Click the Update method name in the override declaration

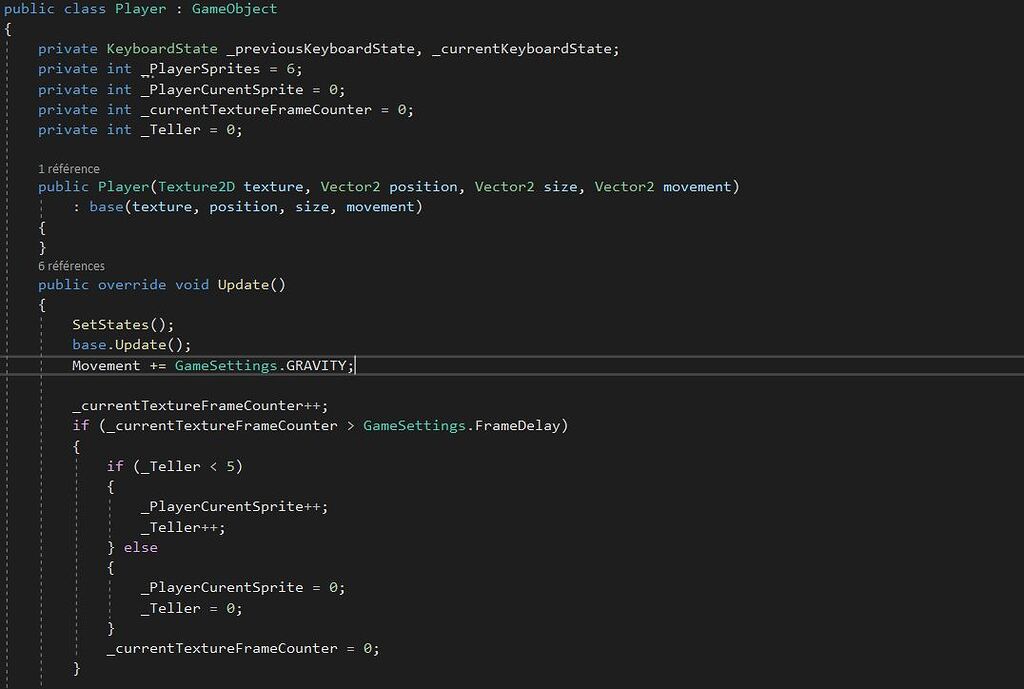click(243, 285)
